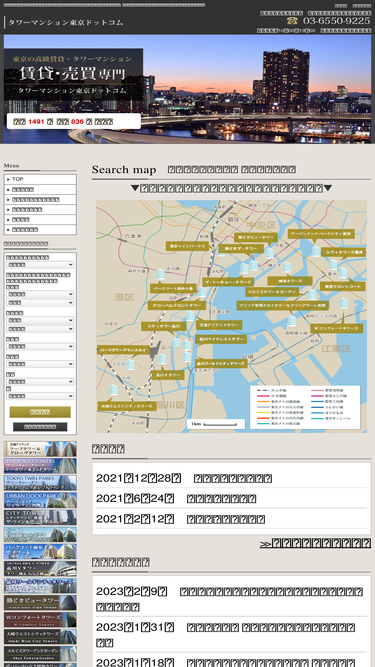The width and height of the screenshot is (375, 667).
Task: Open the news entry dated 2021年6月24日
Action: pyautogui.click(x=231, y=498)
